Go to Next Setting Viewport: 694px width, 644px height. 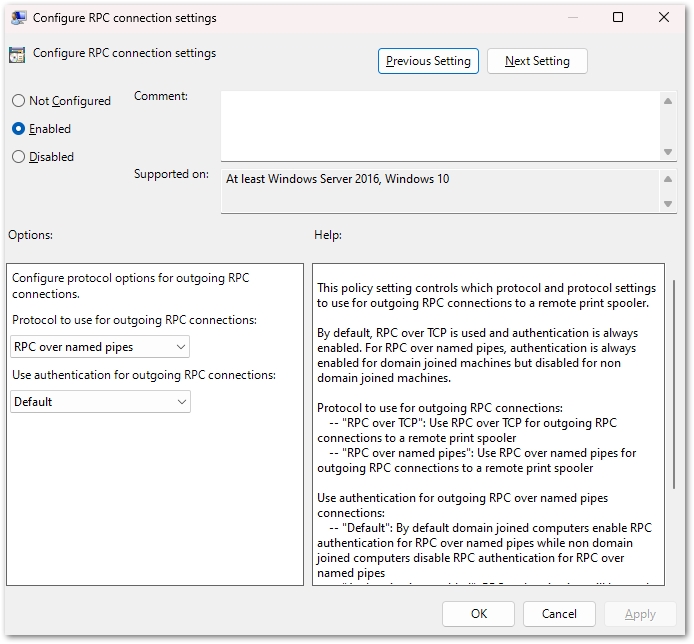click(537, 61)
